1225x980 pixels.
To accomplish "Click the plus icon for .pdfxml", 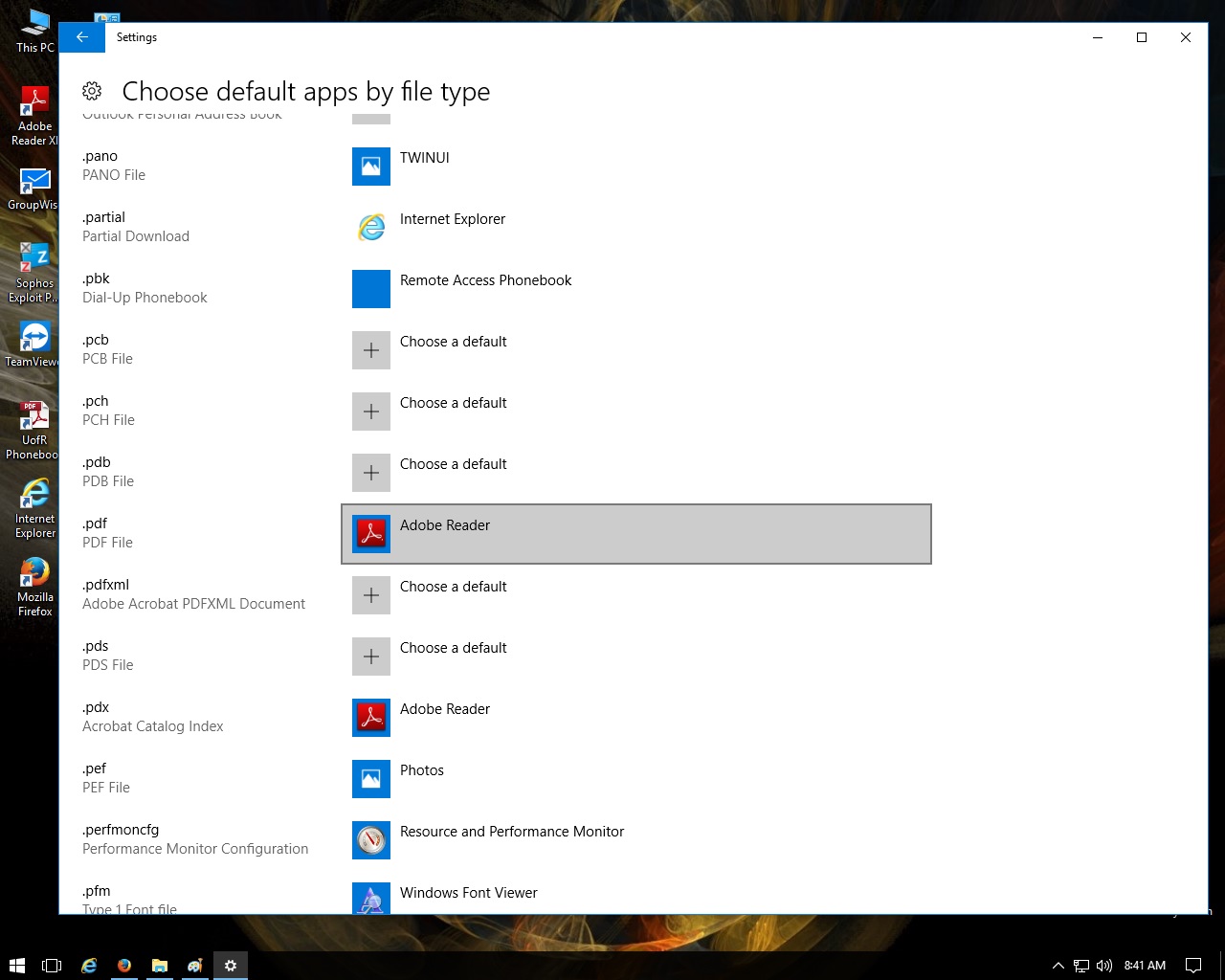I will 371,595.
